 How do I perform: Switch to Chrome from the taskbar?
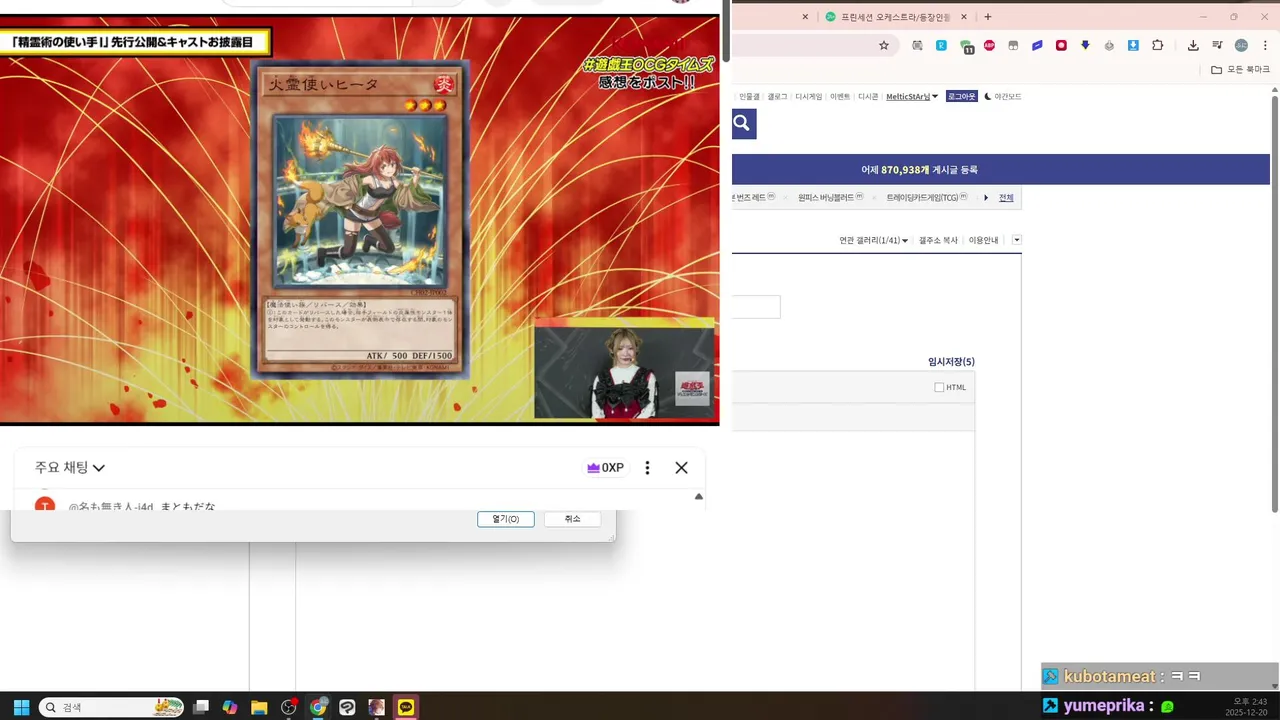click(x=318, y=707)
